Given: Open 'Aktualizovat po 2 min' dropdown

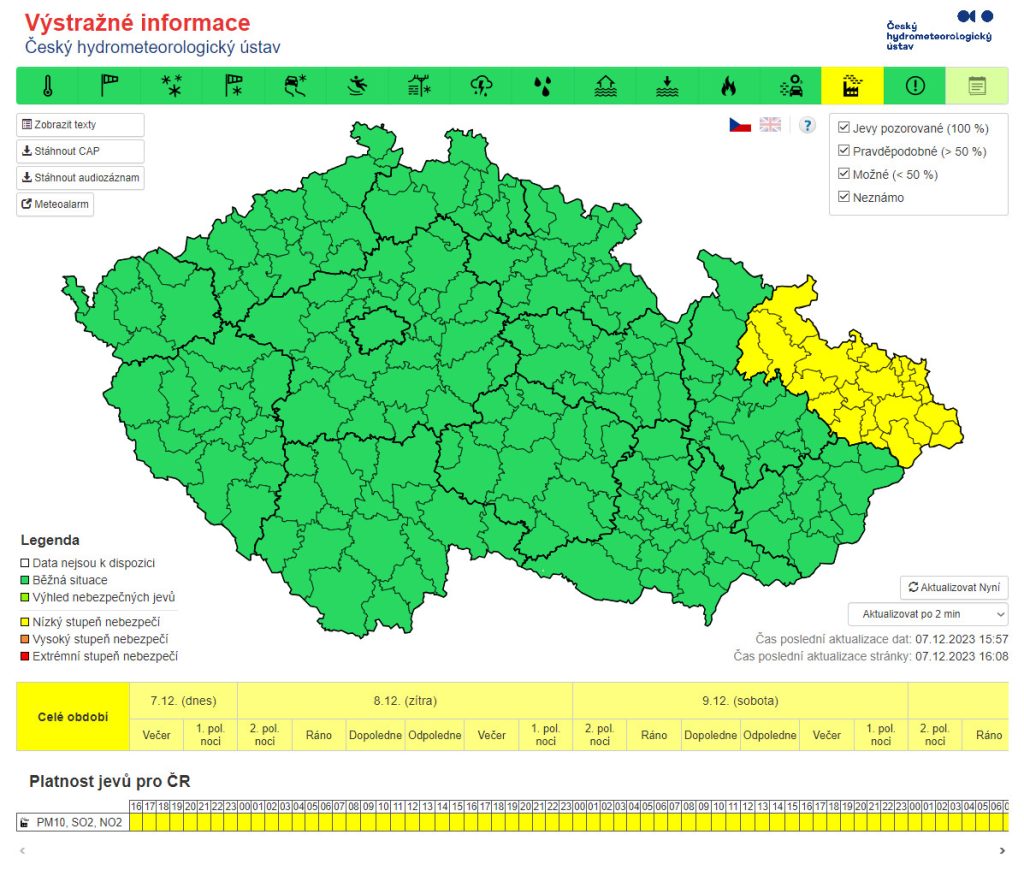Looking at the screenshot, I should click(927, 614).
